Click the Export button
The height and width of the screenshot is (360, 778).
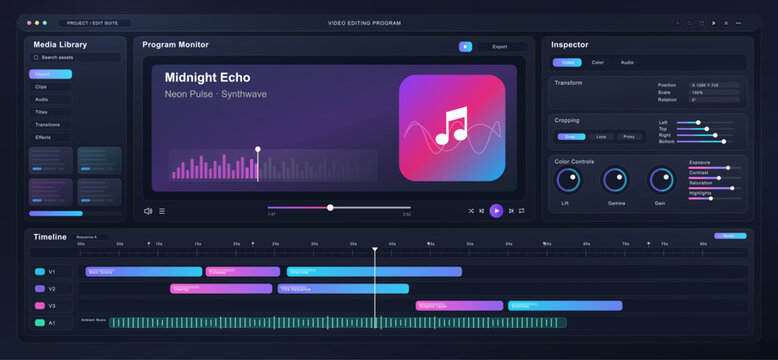pos(502,47)
